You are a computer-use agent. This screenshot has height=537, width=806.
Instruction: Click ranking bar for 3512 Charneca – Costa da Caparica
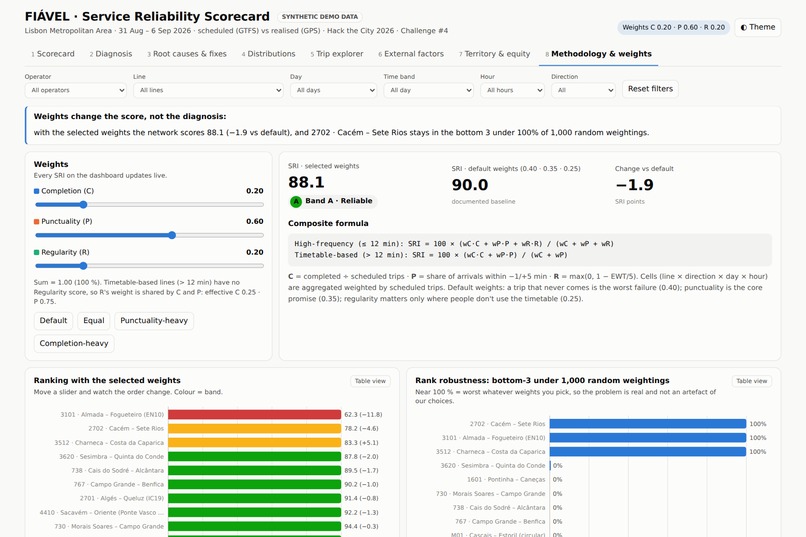(x=254, y=442)
